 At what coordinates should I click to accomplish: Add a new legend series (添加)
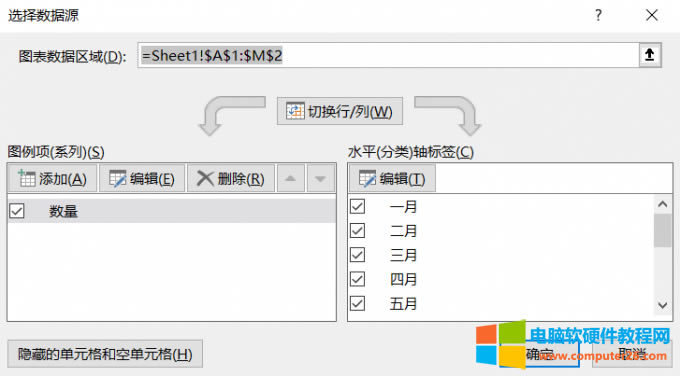[x=52, y=178]
